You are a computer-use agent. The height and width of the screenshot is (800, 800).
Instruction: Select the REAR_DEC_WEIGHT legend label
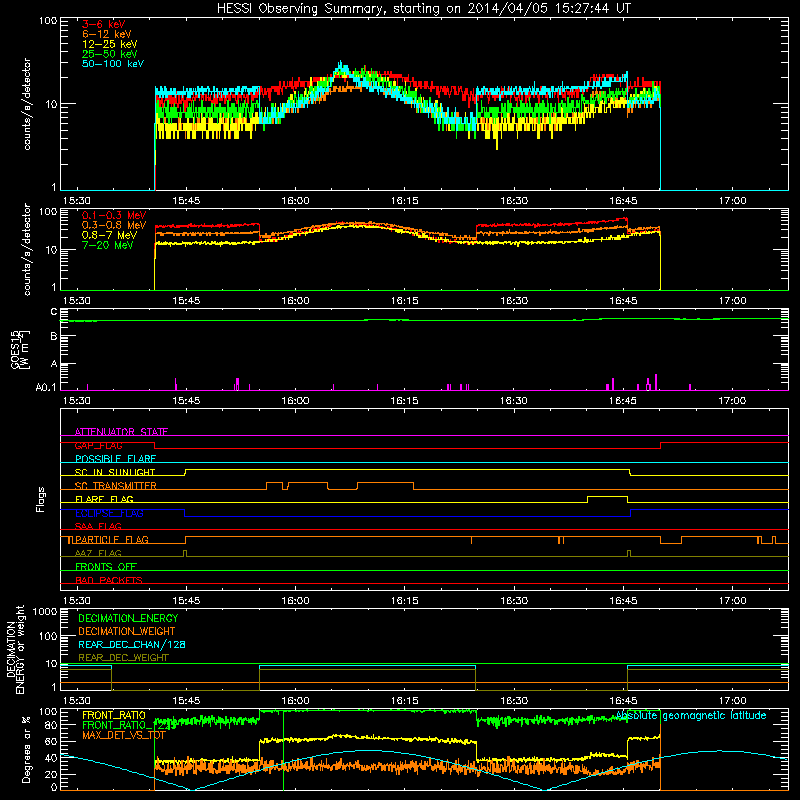(x=123, y=658)
